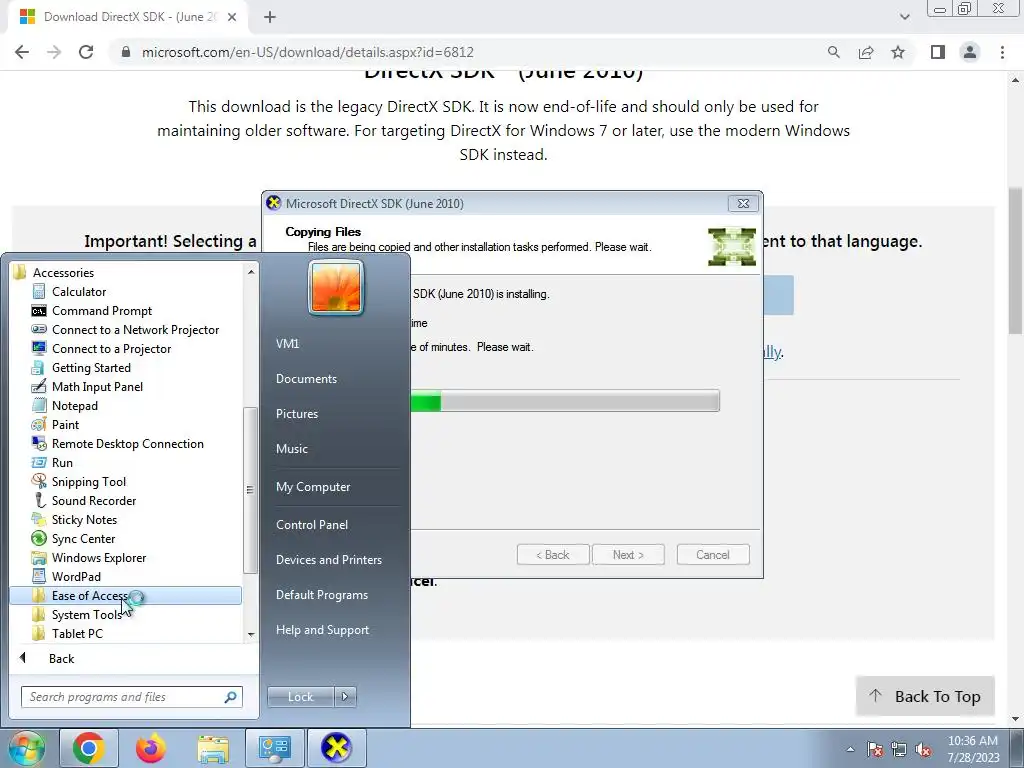Open the shutdown options arrow beside Lock
The width and height of the screenshot is (1024, 768).
pyautogui.click(x=345, y=697)
